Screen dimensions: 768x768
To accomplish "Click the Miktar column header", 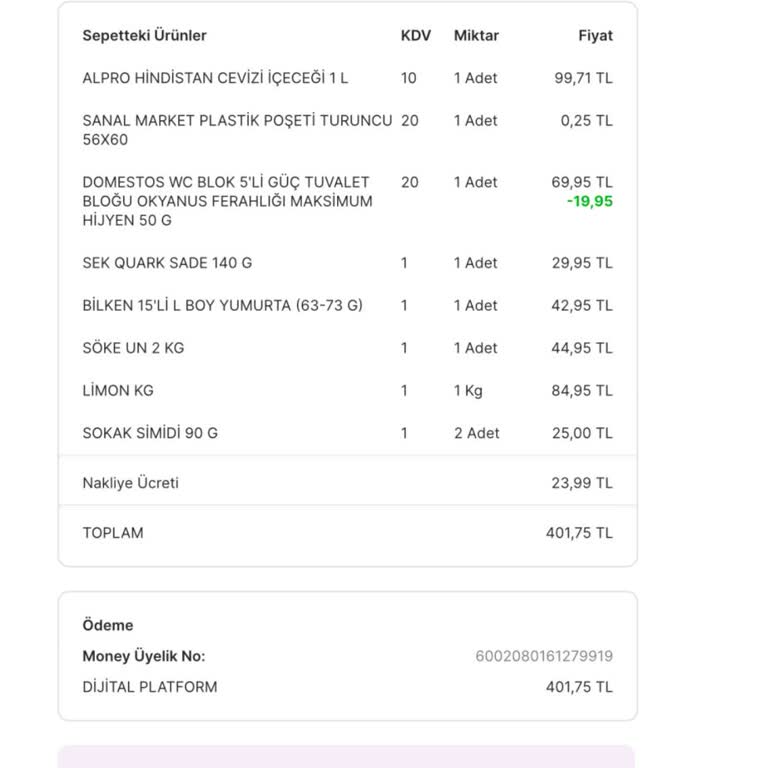I will pyautogui.click(x=476, y=36).
